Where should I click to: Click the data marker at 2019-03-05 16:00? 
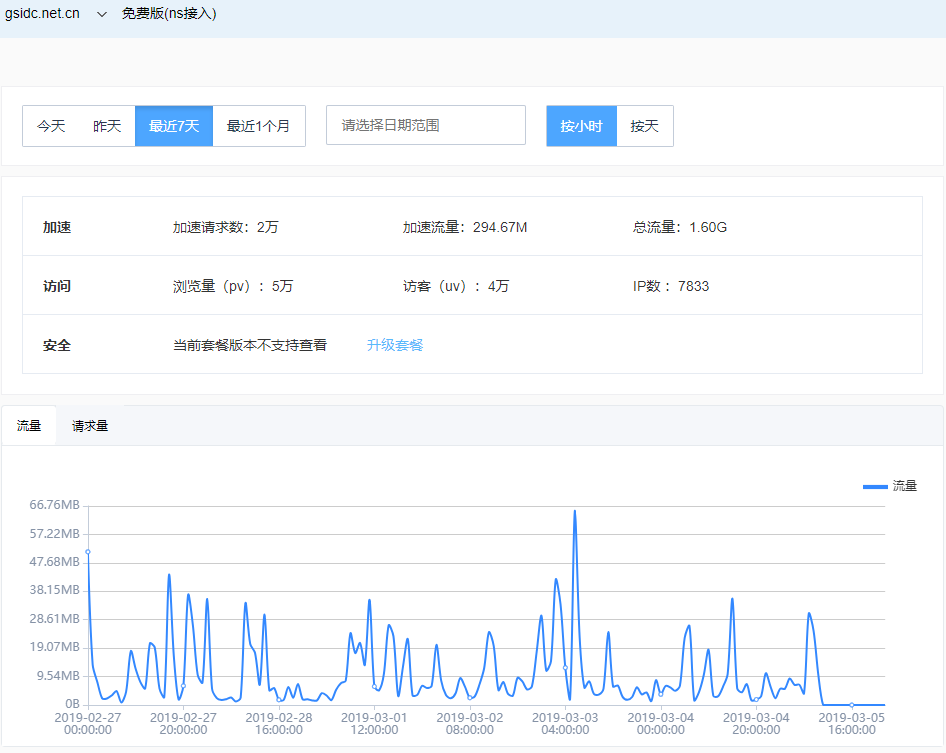tap(851, 705)
